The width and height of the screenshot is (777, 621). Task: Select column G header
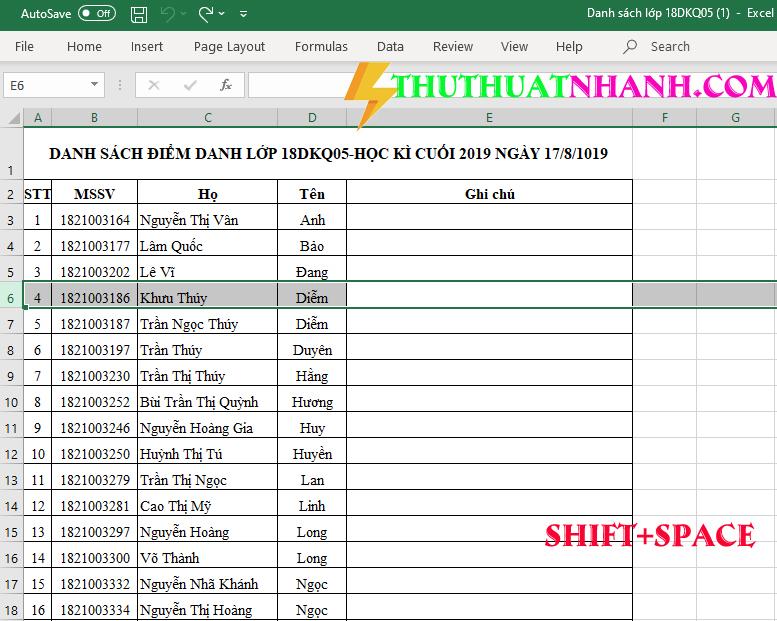pos(735,118)
